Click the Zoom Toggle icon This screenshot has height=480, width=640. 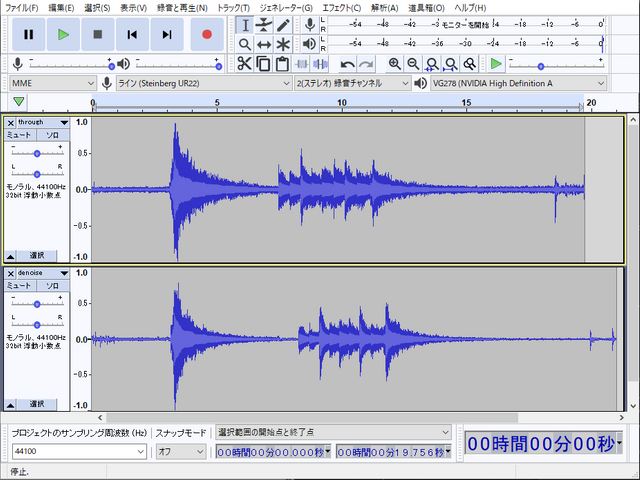[470, 64]
